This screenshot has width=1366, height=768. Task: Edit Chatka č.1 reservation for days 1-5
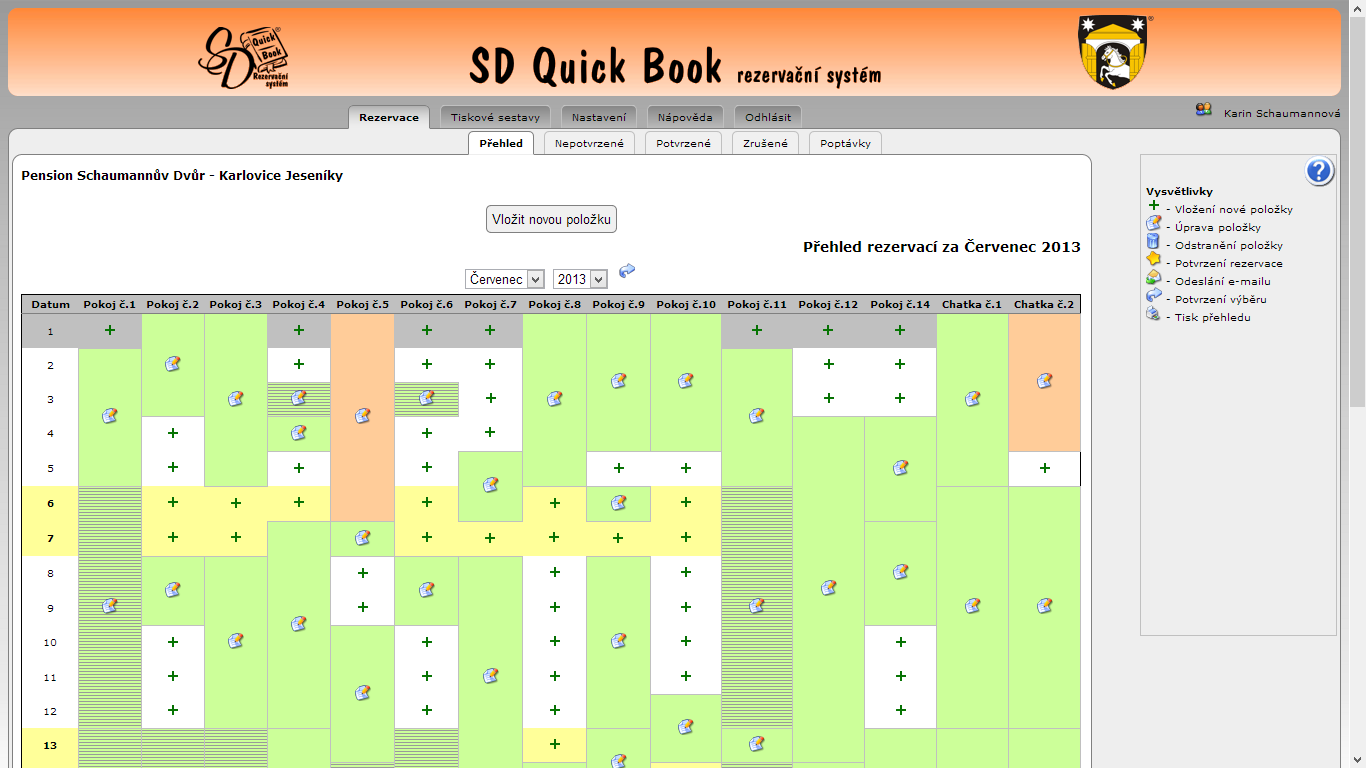click(973, 399)
